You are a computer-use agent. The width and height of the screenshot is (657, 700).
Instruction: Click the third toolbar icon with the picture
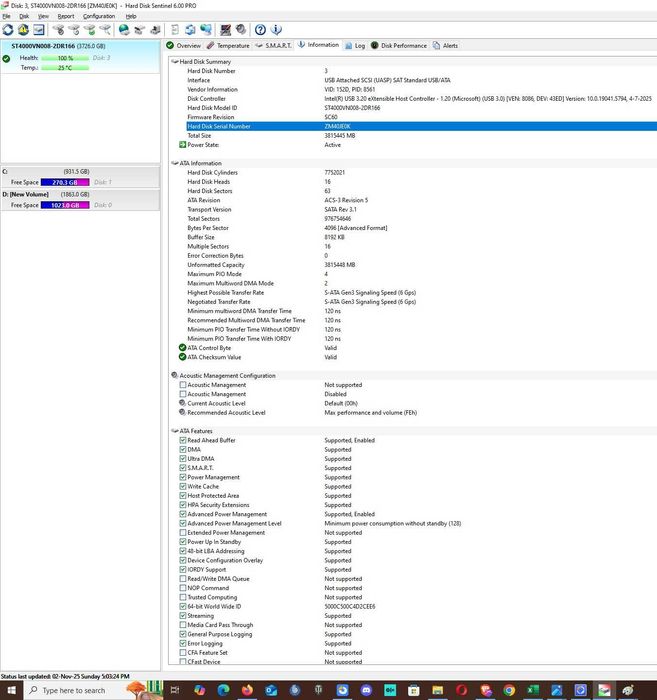pyautogui.click(x=39, y=30)
